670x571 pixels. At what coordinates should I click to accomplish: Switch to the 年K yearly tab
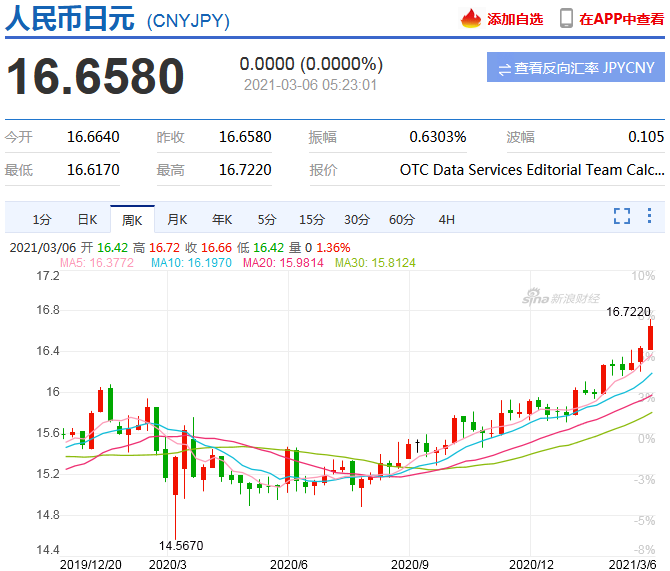(221, 219)
